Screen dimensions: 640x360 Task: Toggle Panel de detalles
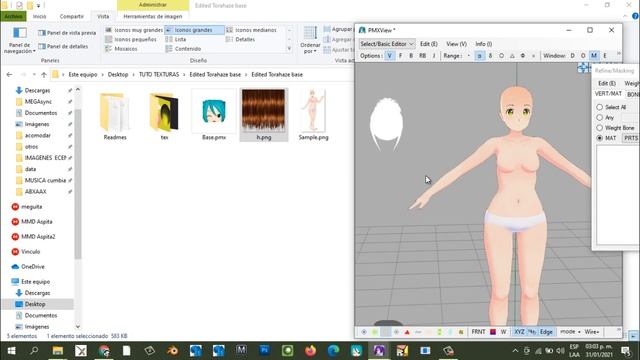(x=63, y=46)
